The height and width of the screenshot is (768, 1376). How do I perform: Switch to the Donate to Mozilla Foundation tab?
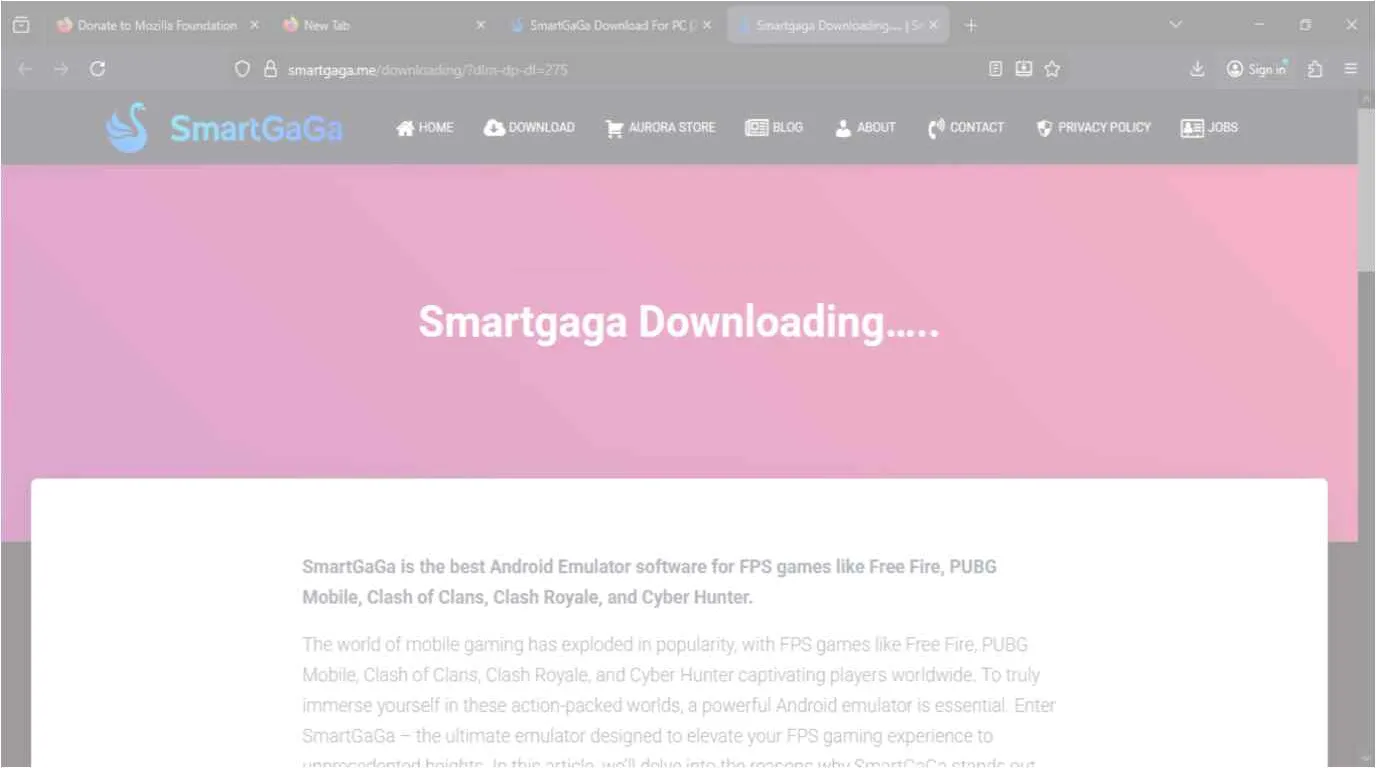[x=157, y=26]
